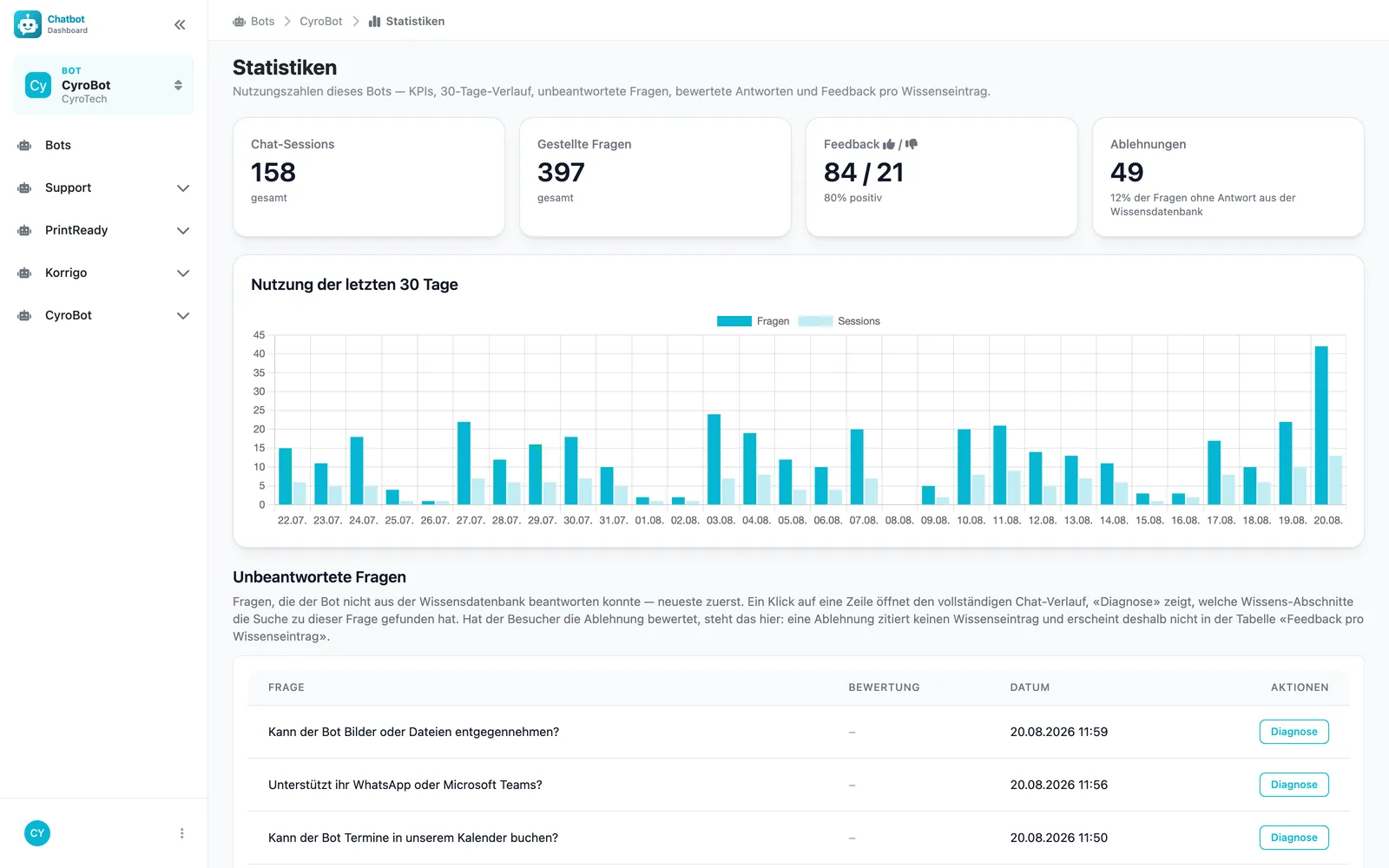
Task: Expand the PrintReady chevron
Action: click(x=183, y=230)
